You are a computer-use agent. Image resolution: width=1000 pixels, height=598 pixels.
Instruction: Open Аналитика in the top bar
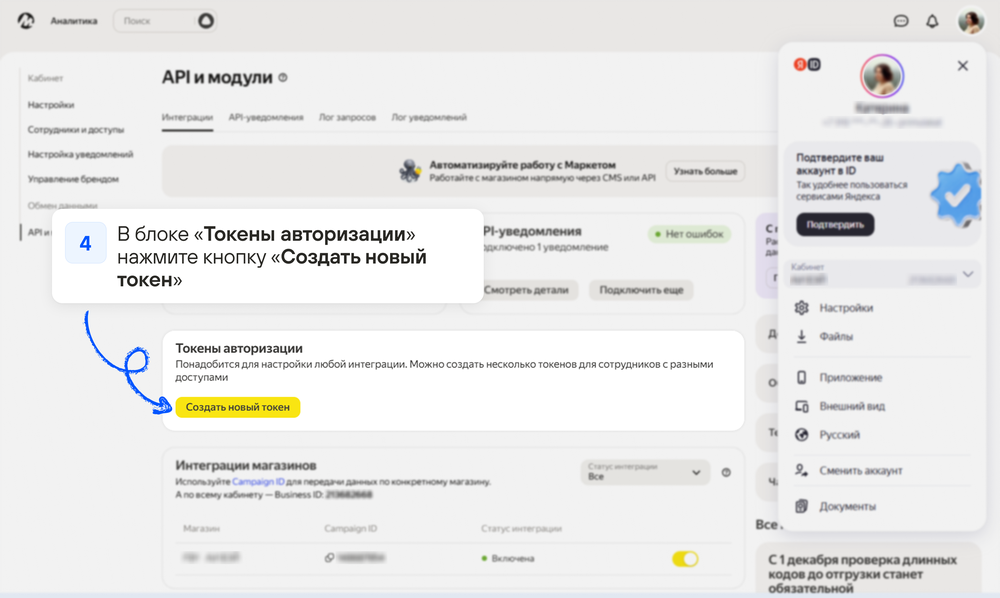click(74, 21)
